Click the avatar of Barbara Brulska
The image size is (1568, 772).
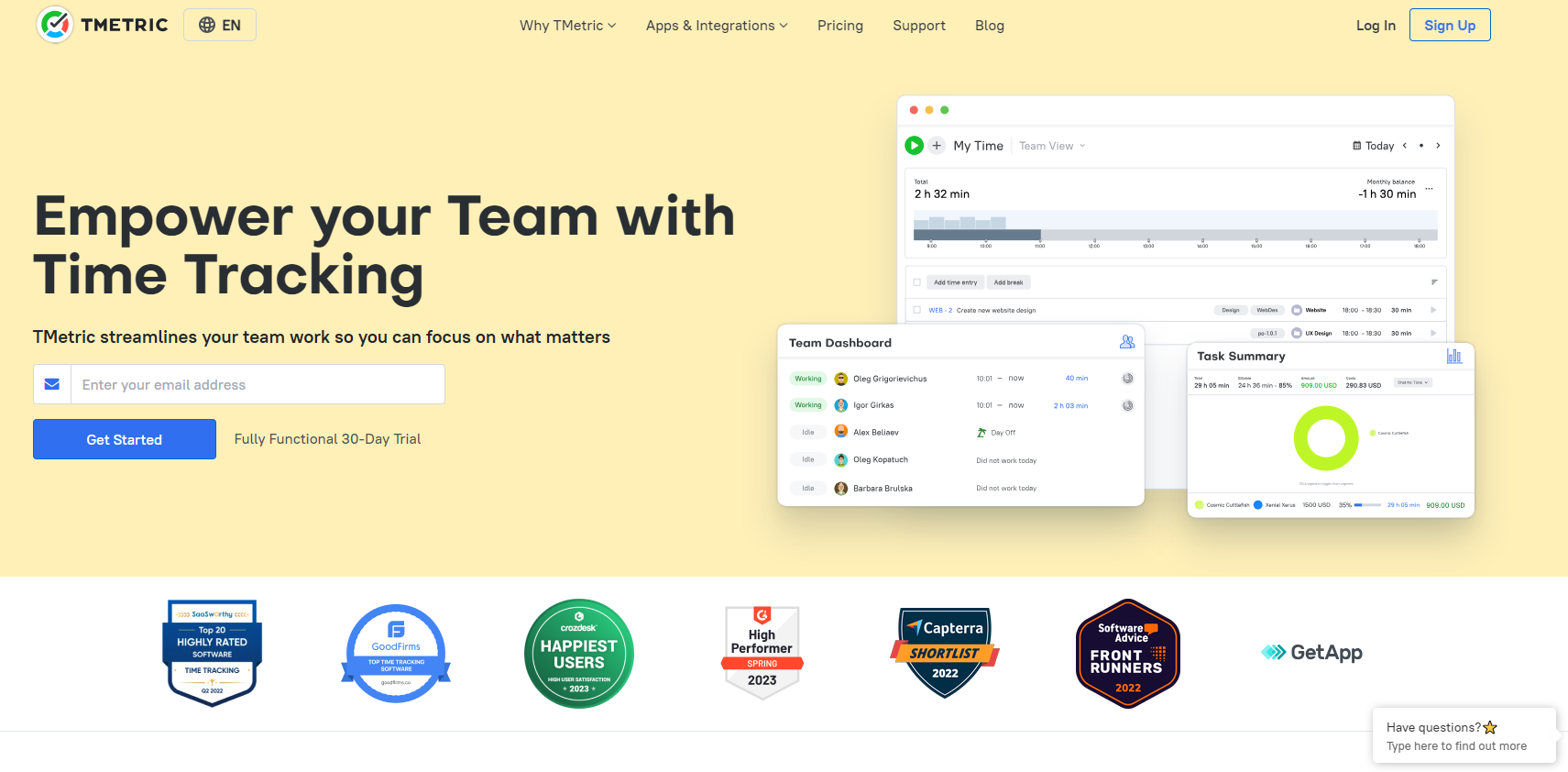[x=841, y=489]
